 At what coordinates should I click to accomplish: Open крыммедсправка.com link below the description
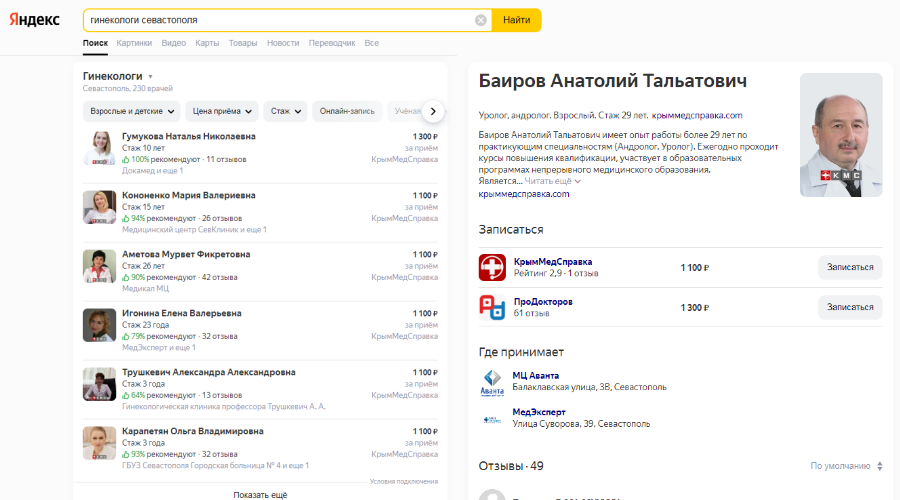coord(524,194)
